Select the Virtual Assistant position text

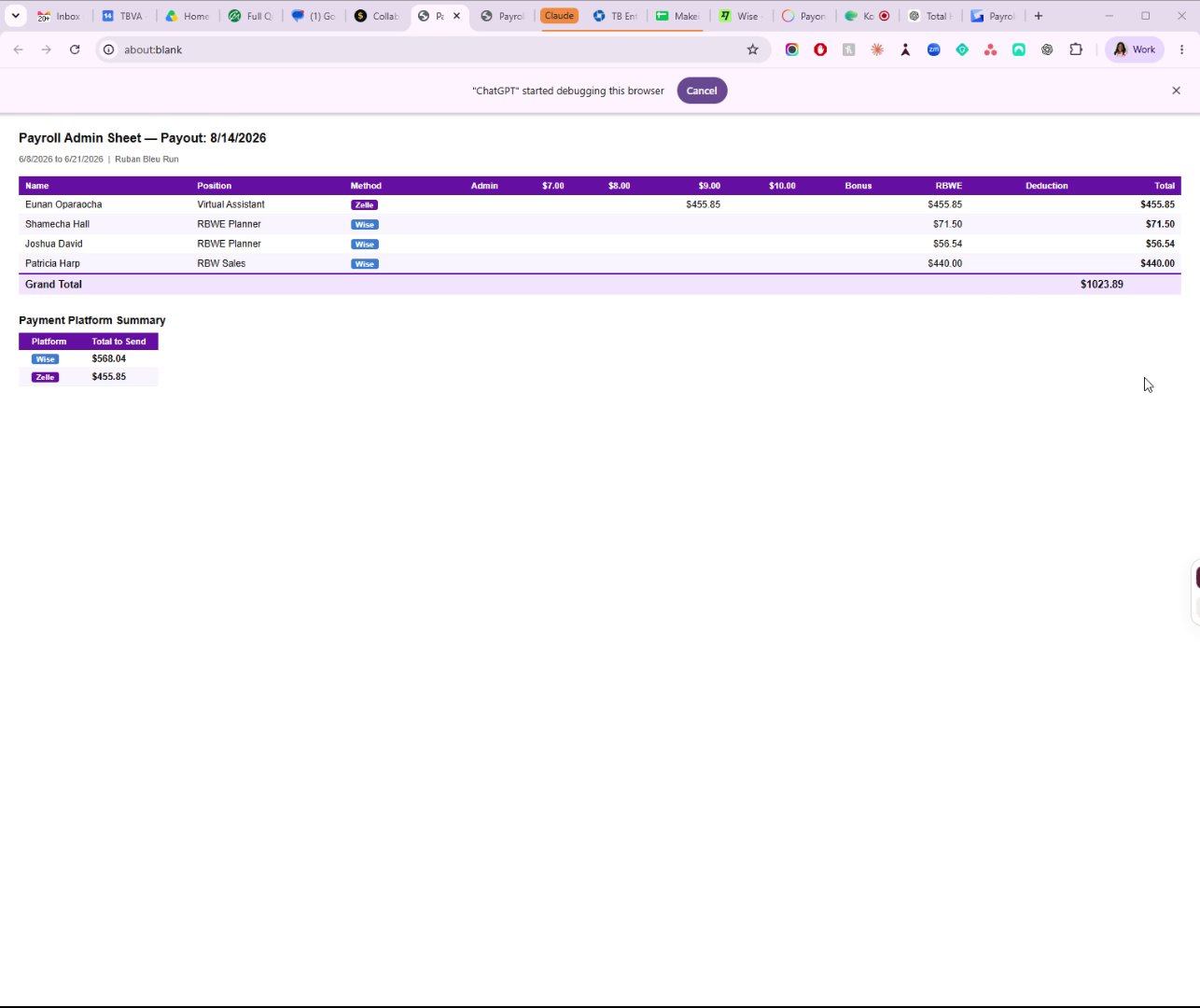point(230,204)
